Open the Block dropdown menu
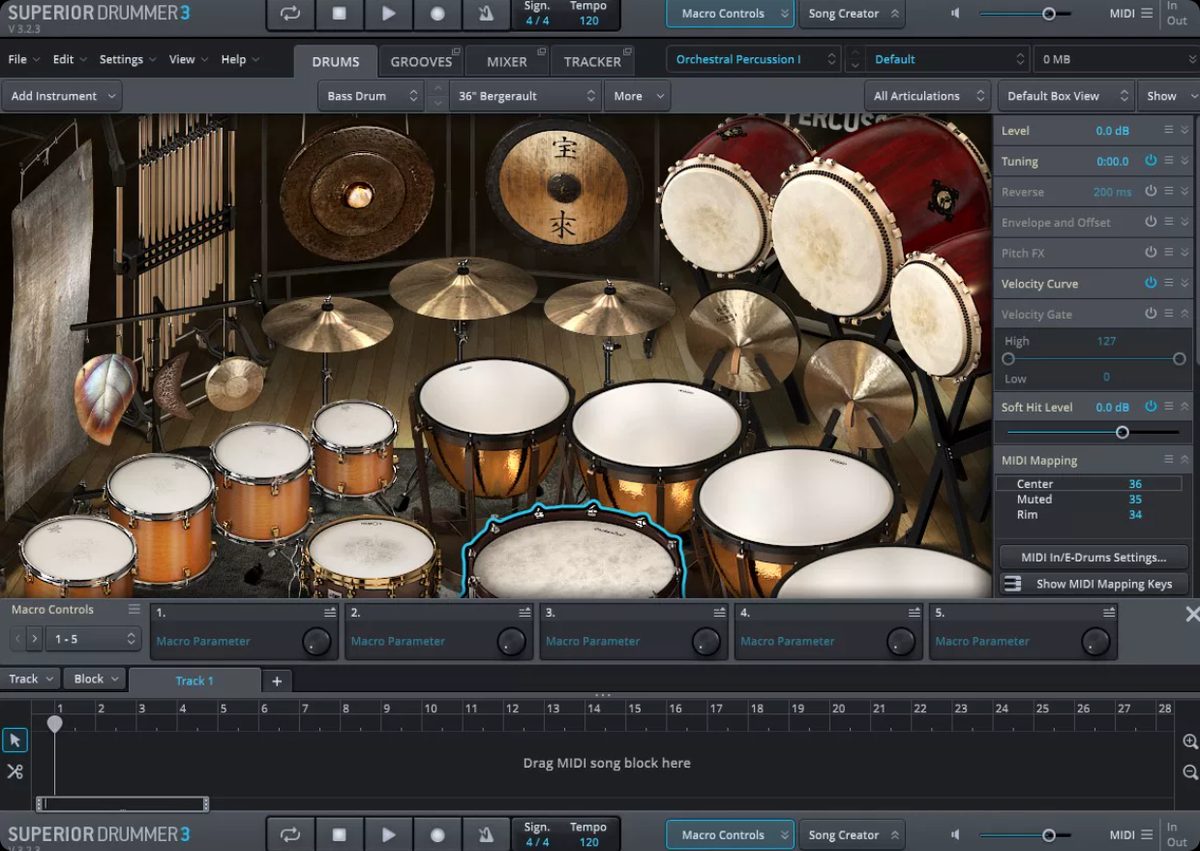The width and height of the screenshot is (1200, 851). 96,679
